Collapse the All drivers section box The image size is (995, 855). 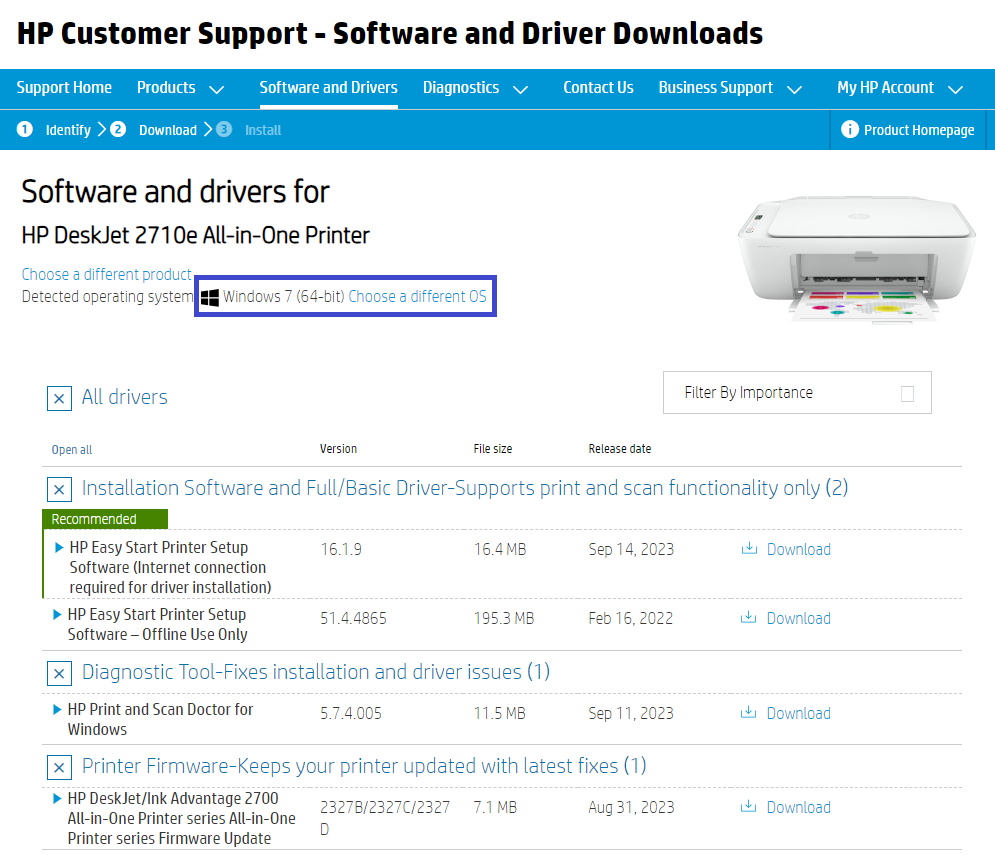(x=59, y=399)
